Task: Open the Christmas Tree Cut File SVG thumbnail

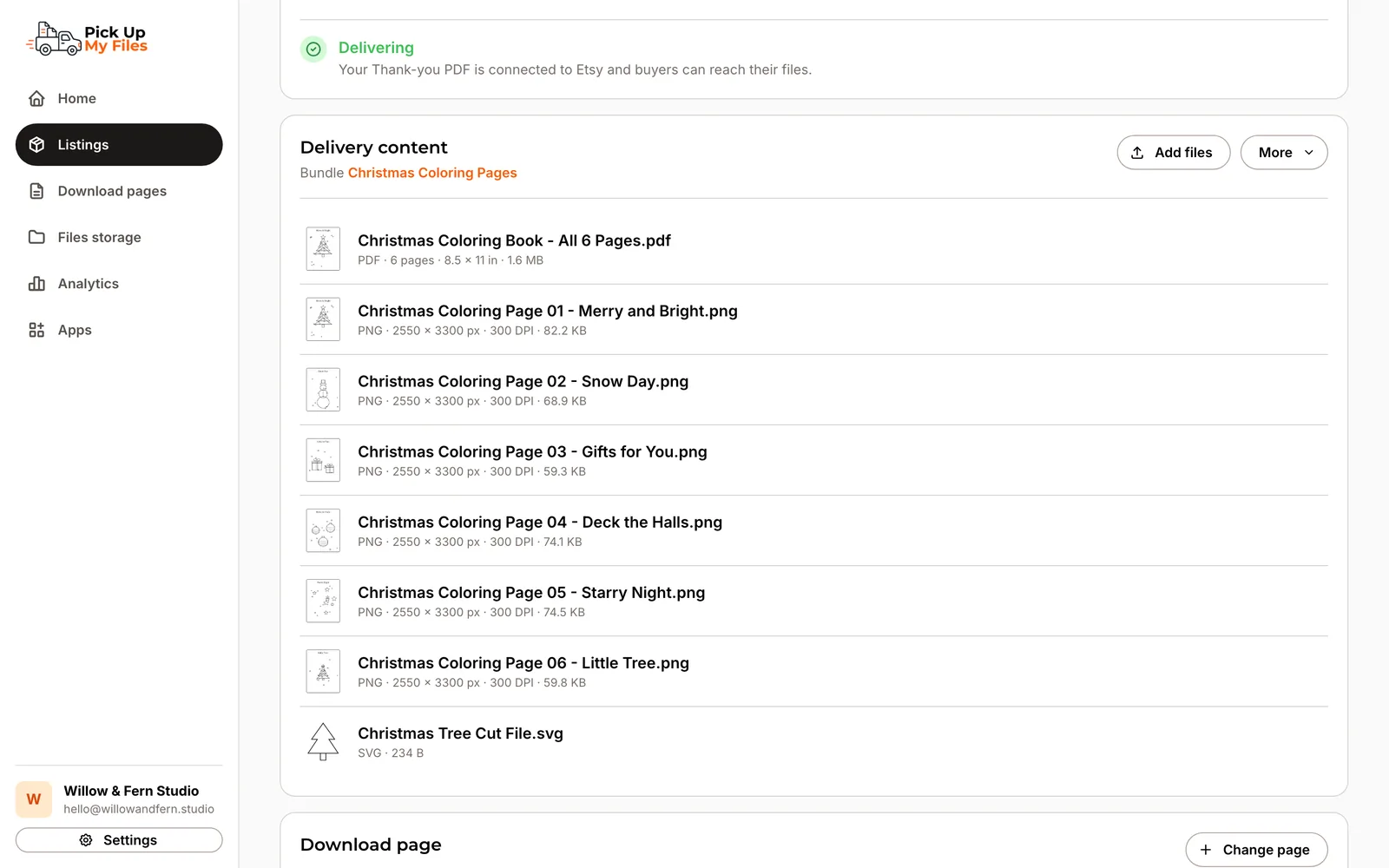Action: pyautogui.click(x=323, y=742)
